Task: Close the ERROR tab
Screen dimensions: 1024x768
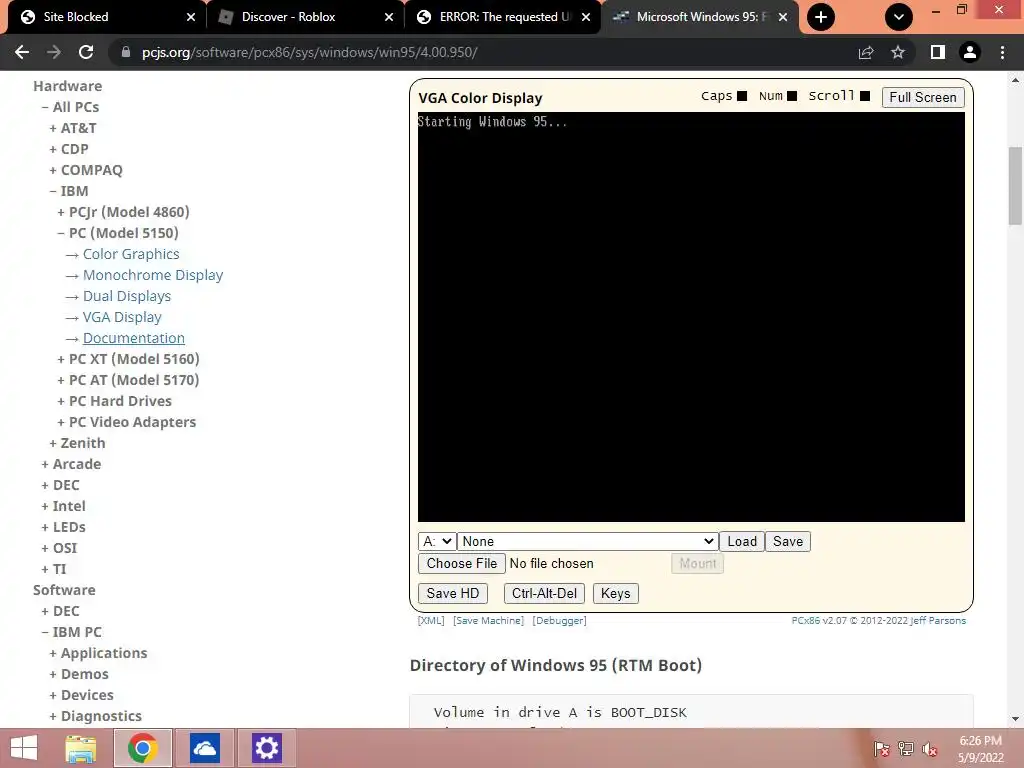Action: click(586, 17)
